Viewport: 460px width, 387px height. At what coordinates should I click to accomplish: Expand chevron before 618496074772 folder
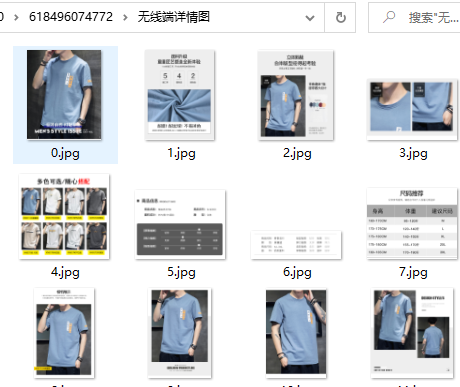coord(16,17)
